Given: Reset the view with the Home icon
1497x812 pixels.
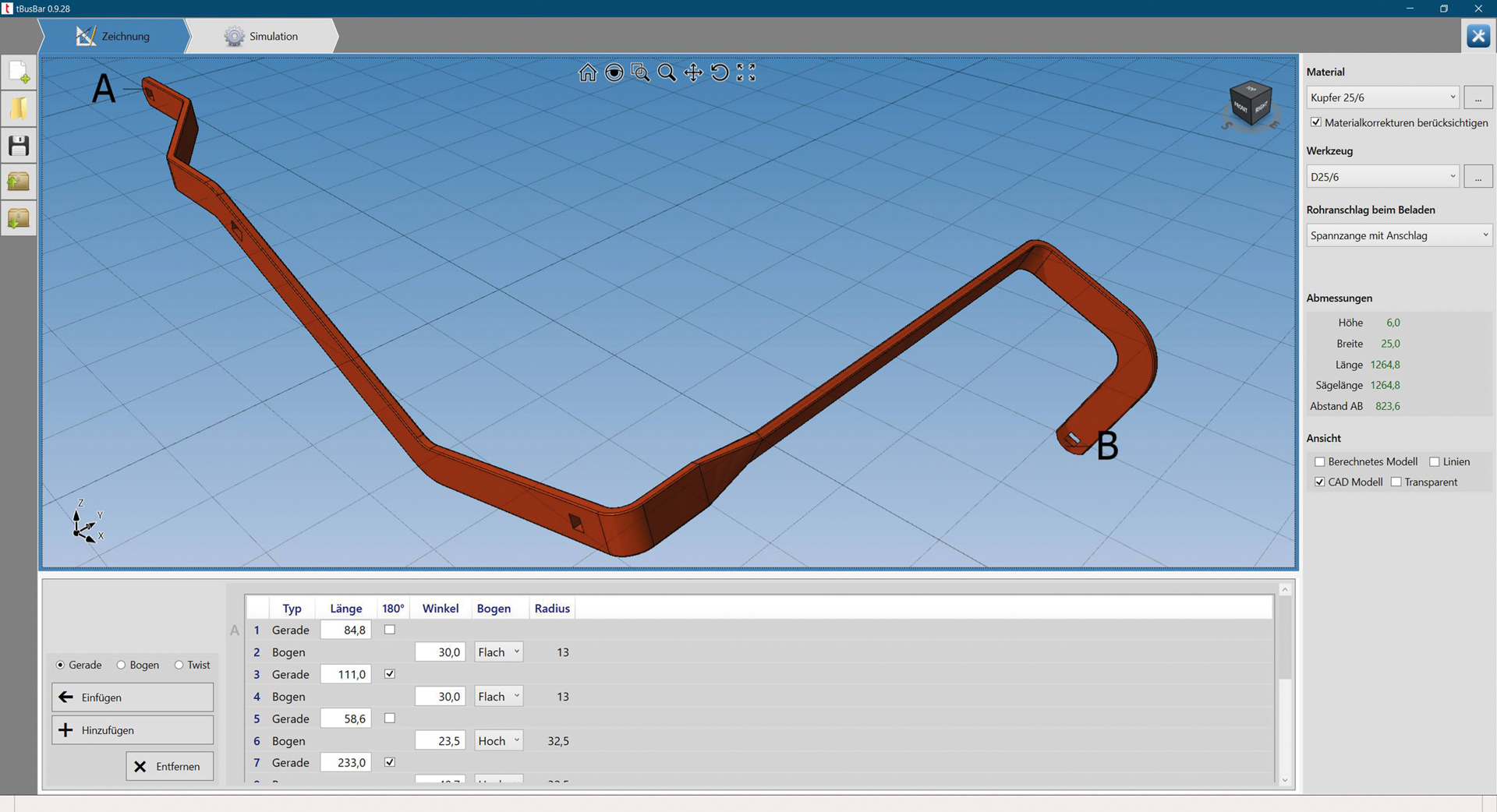Looking at the screenshot, I should [588, 72].
